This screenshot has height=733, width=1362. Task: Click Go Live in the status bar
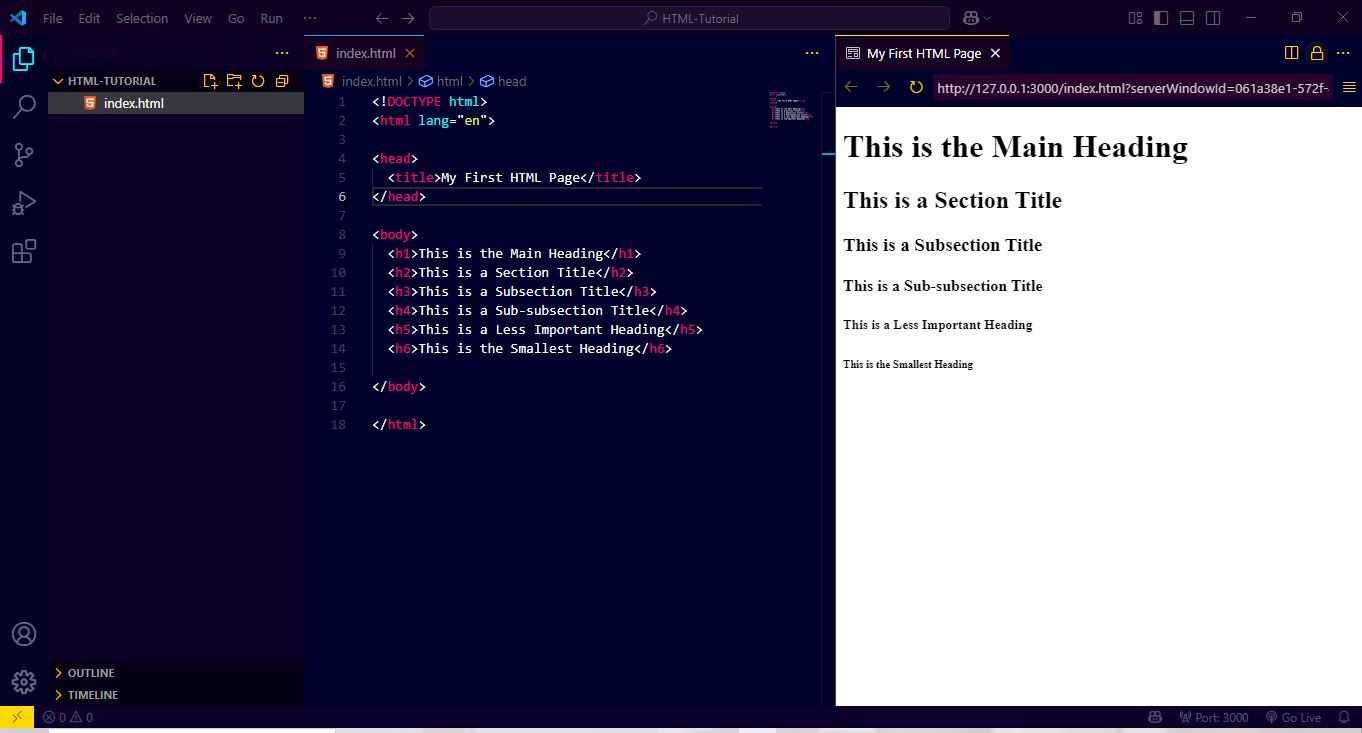tap(1295, 717)
